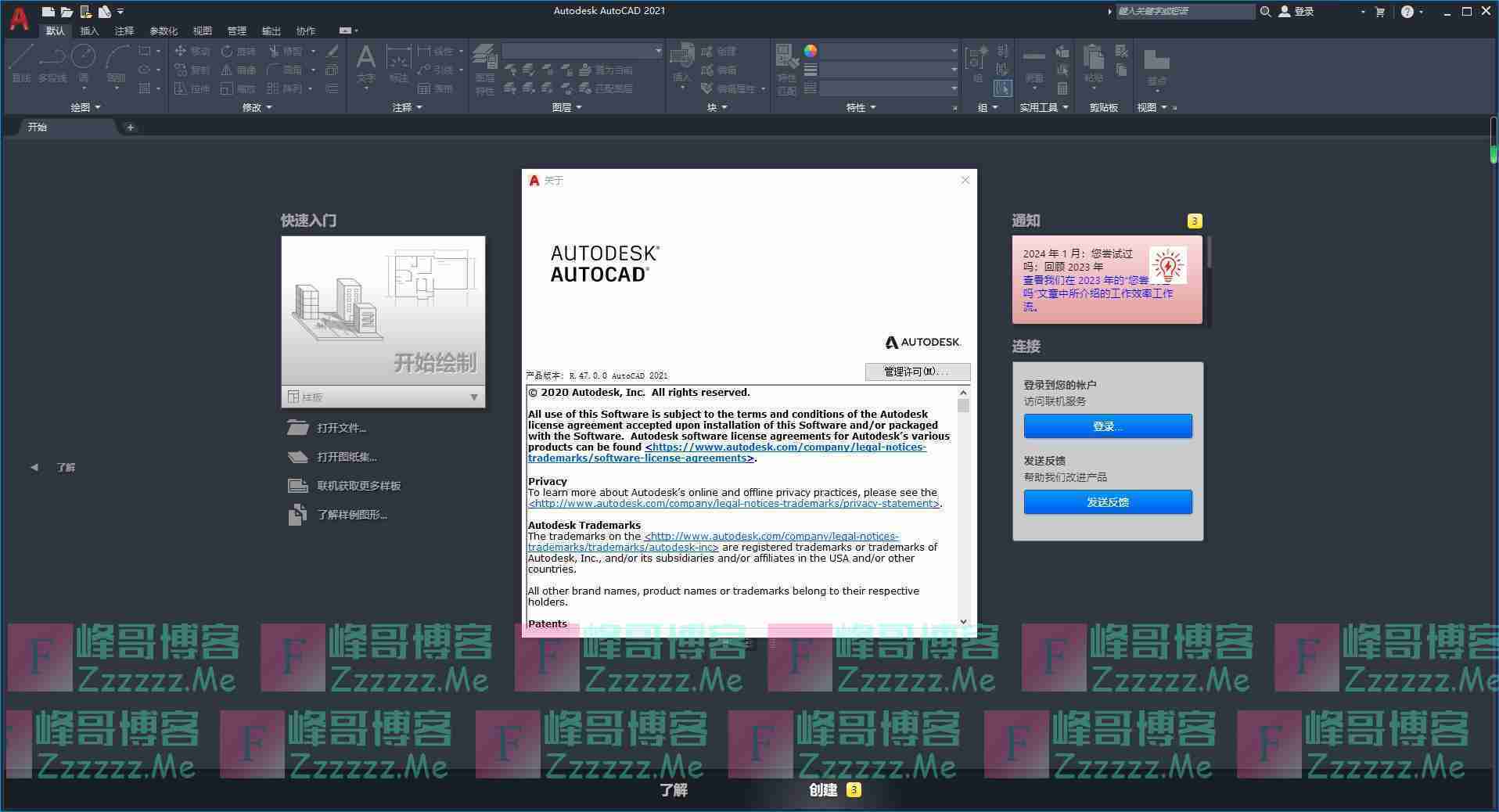The image size is (1499, 812).
Task: Select the Line (直线) draw tool
Action: pos(21,63)
